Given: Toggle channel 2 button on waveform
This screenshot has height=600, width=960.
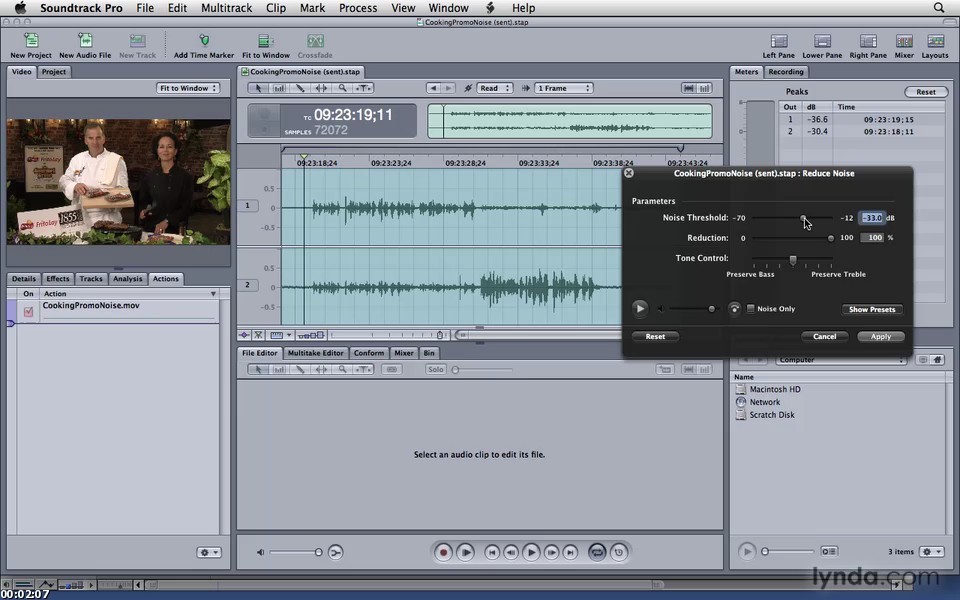Looking at the screenshot, I should point(247,285).
